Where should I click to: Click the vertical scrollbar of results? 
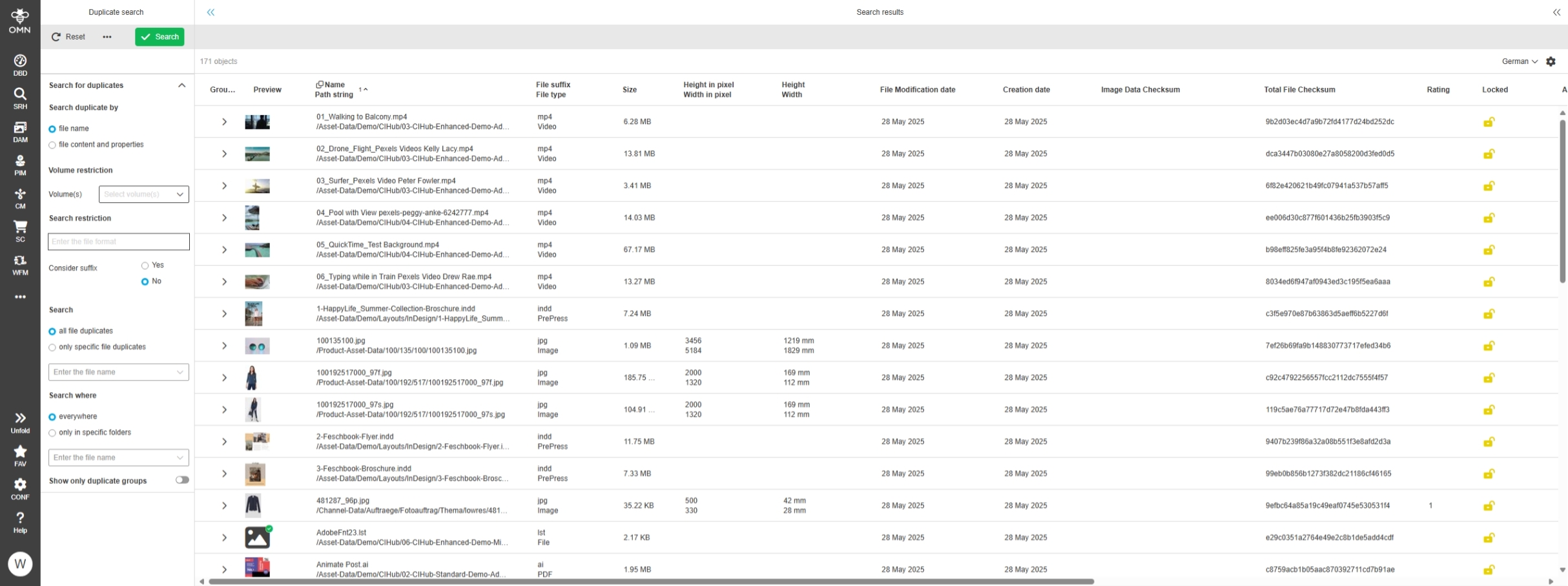[x=1563, y=202]
